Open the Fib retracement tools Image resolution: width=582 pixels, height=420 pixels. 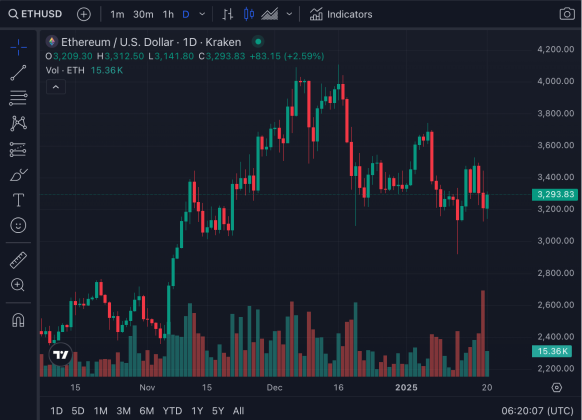pos(18,98)
